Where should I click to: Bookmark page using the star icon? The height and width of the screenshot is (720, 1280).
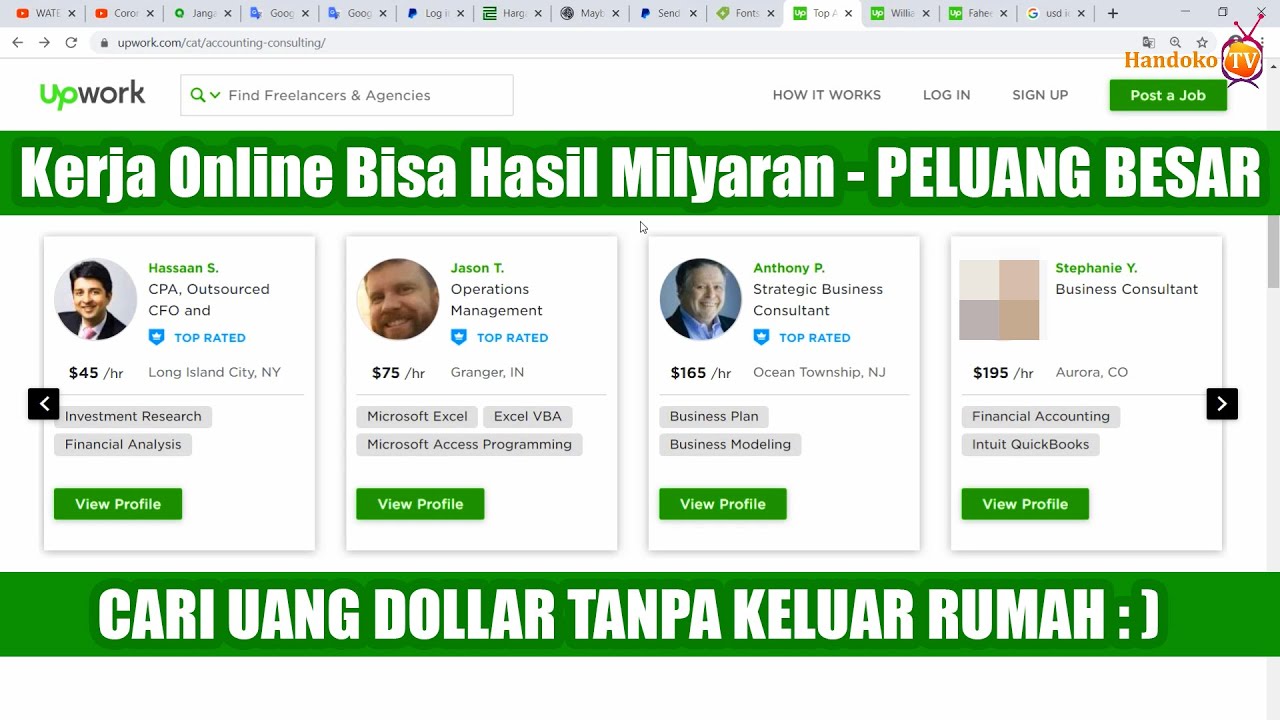(1202, 43)
